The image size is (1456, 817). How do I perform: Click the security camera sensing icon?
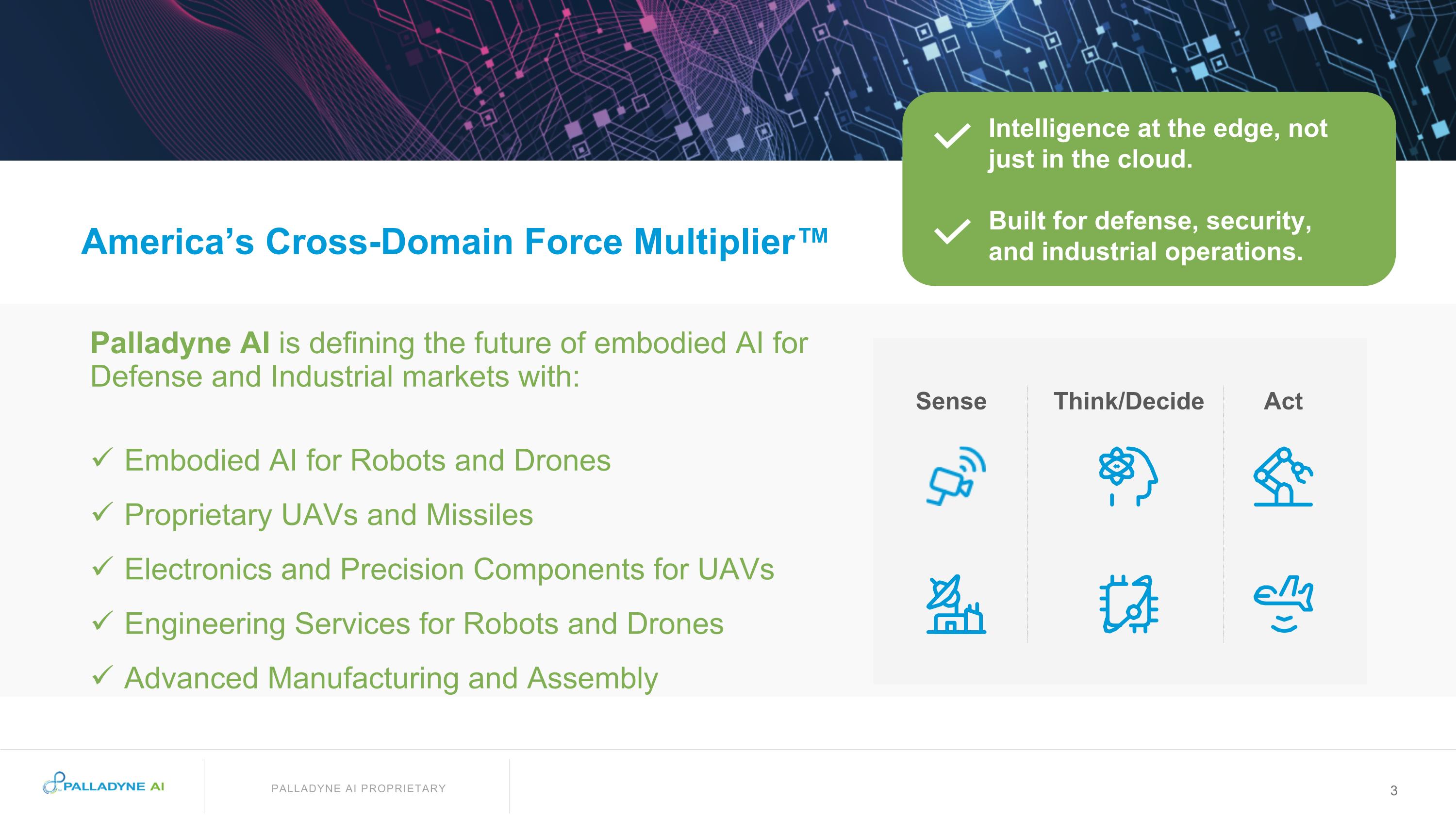click(956, 476)
